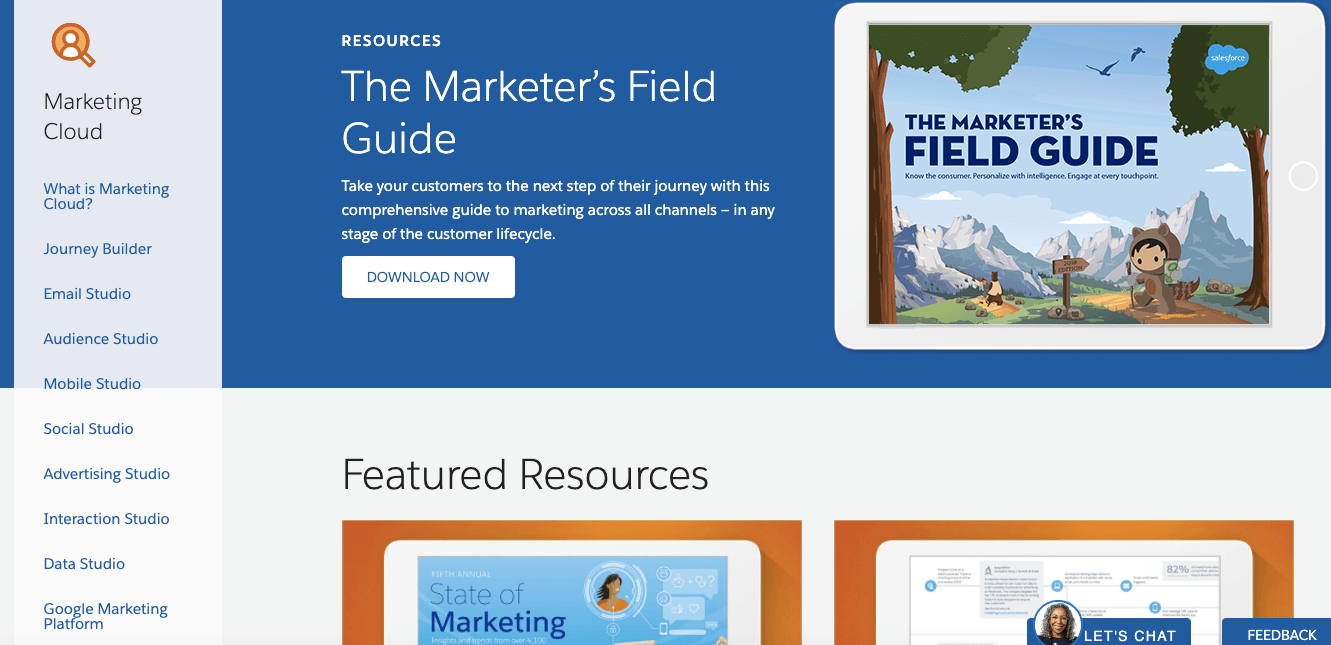Open the What is Marketing Cloud? link
This screenshot has width=1331, height=645.
[106, 196]
